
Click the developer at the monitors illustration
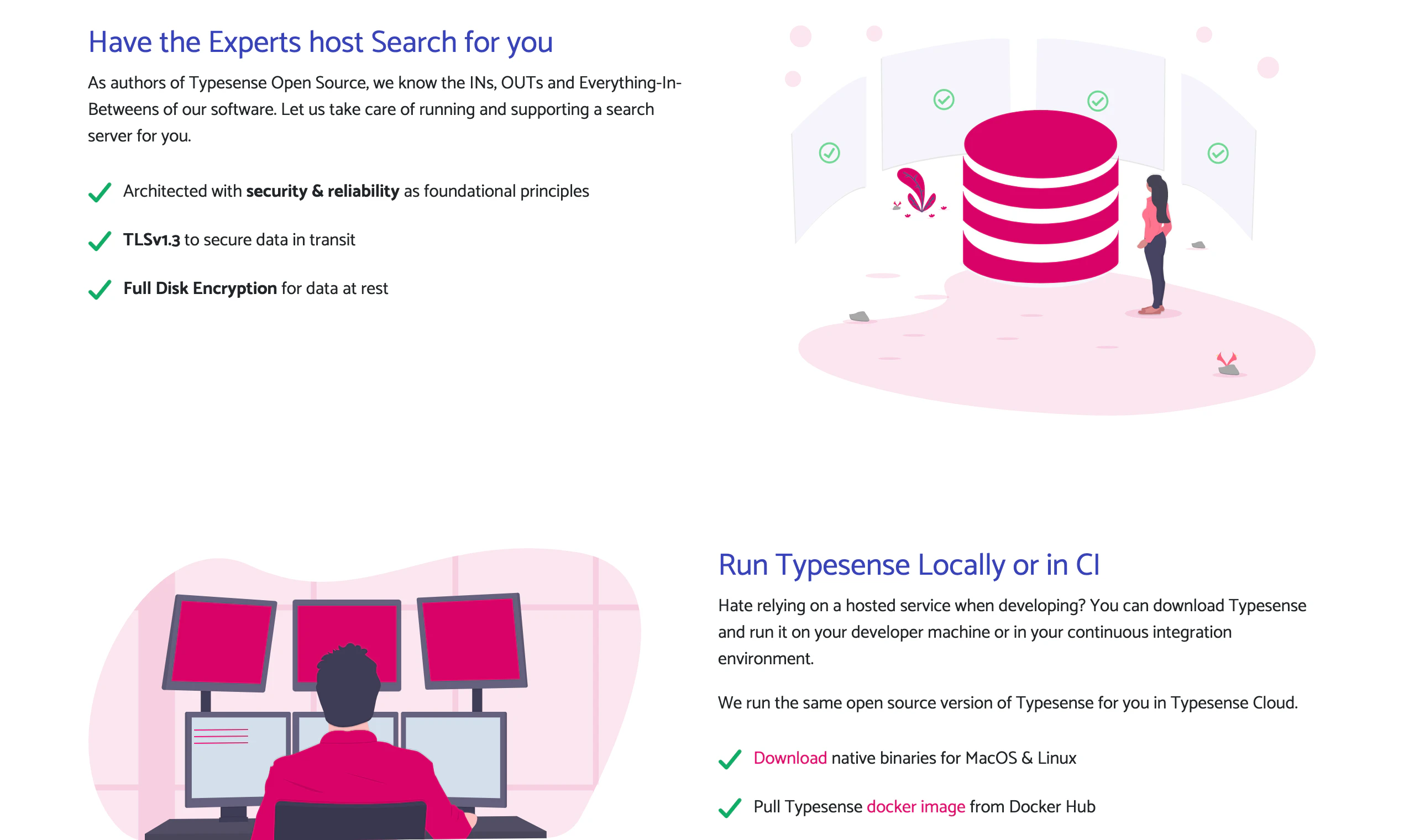coord(348,736)
